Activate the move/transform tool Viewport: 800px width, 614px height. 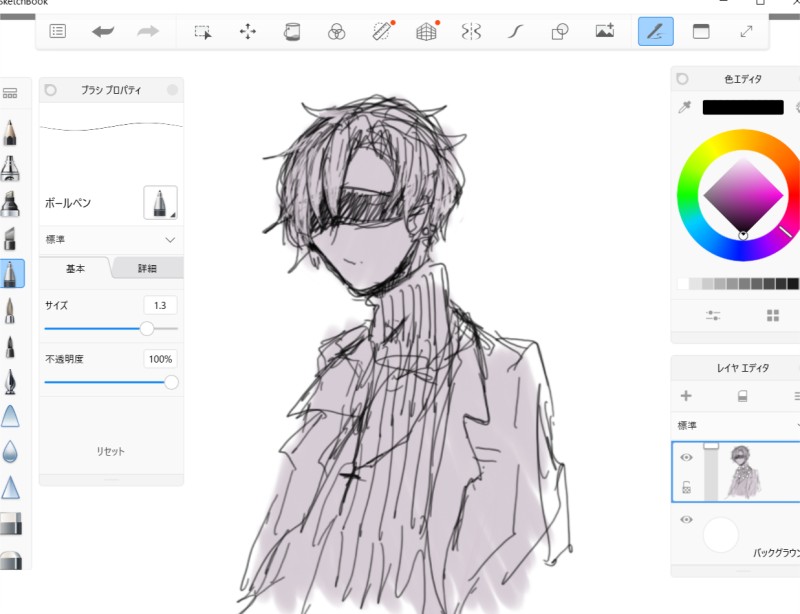pyautogui.click(x=247, y=32)
